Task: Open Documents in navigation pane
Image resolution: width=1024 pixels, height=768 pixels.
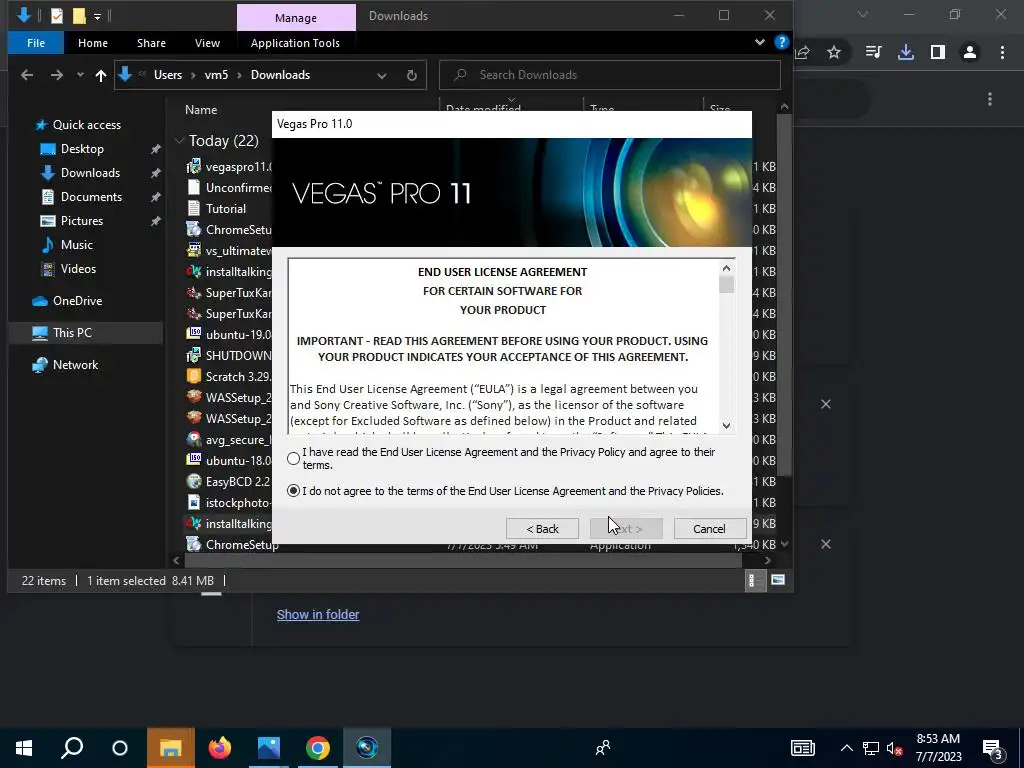Action: click(91, 197)
